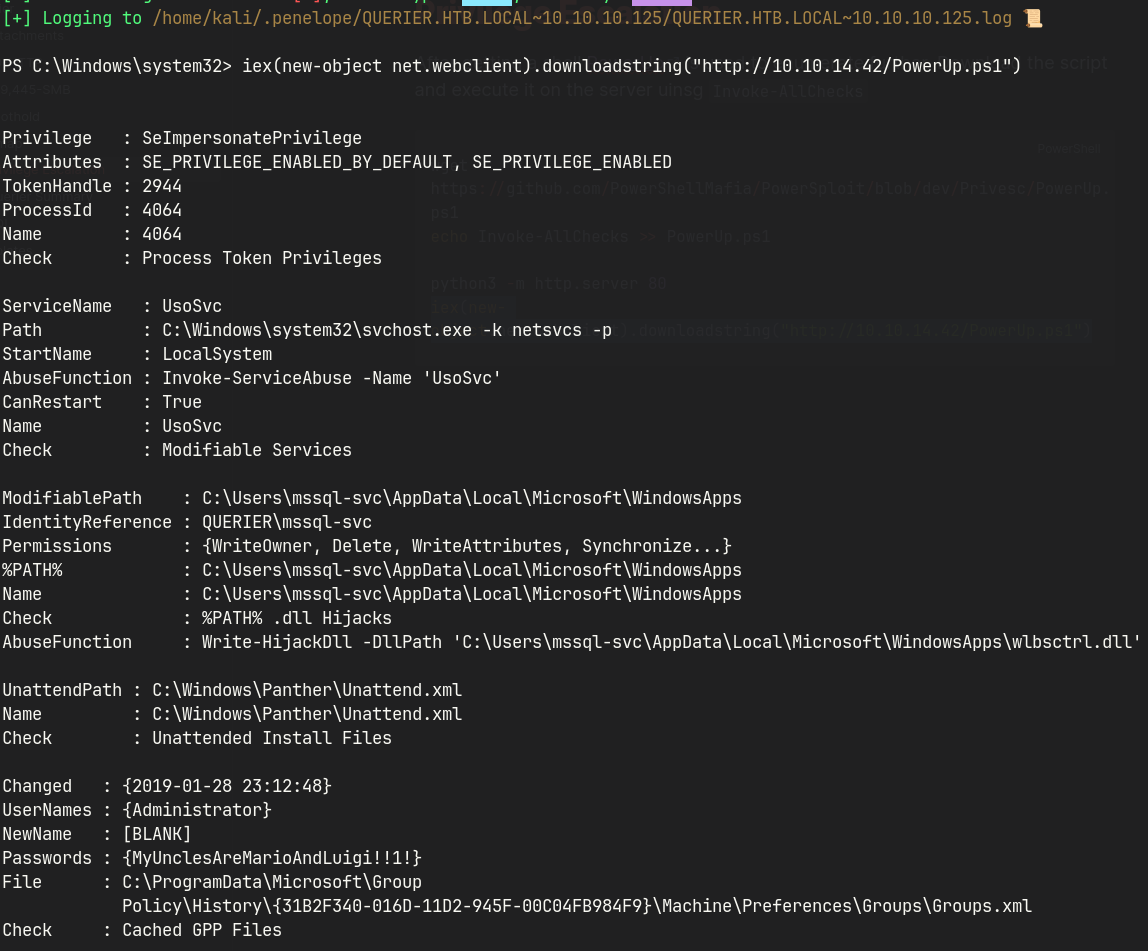Select the Unattend.xml path in the UnattendPath row
Image resolution: width=1148 pixels, height=951 pixels.
tap(308, 690)
